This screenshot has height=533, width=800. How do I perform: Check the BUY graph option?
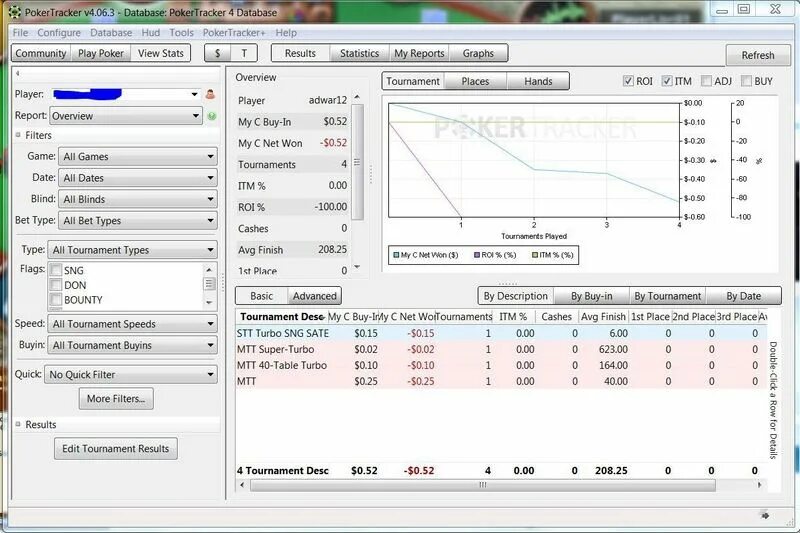pos(746,81)
